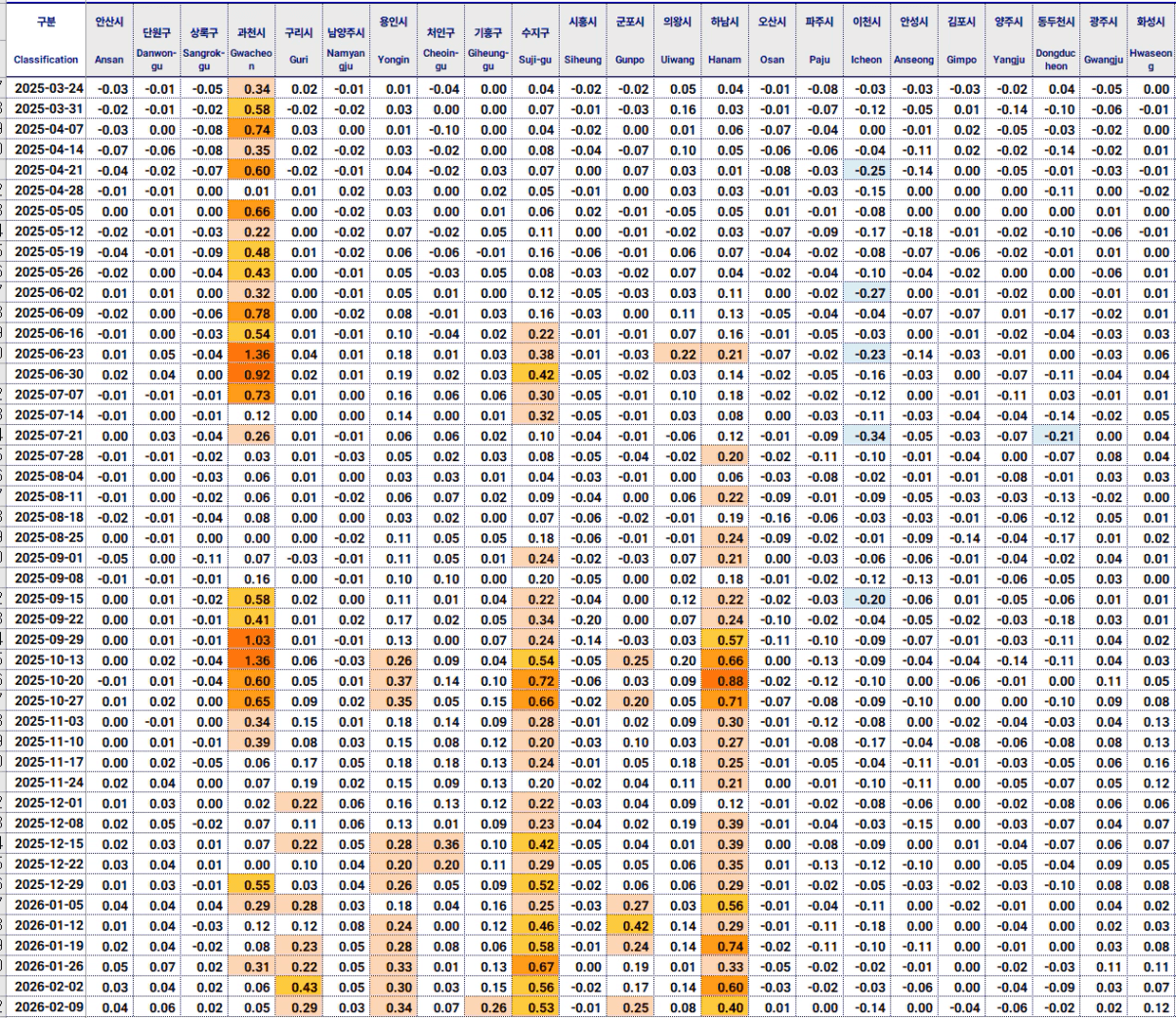
Task: Select Hanam value 0.57 in row 2025-09-29
Action: click(725, 640)
